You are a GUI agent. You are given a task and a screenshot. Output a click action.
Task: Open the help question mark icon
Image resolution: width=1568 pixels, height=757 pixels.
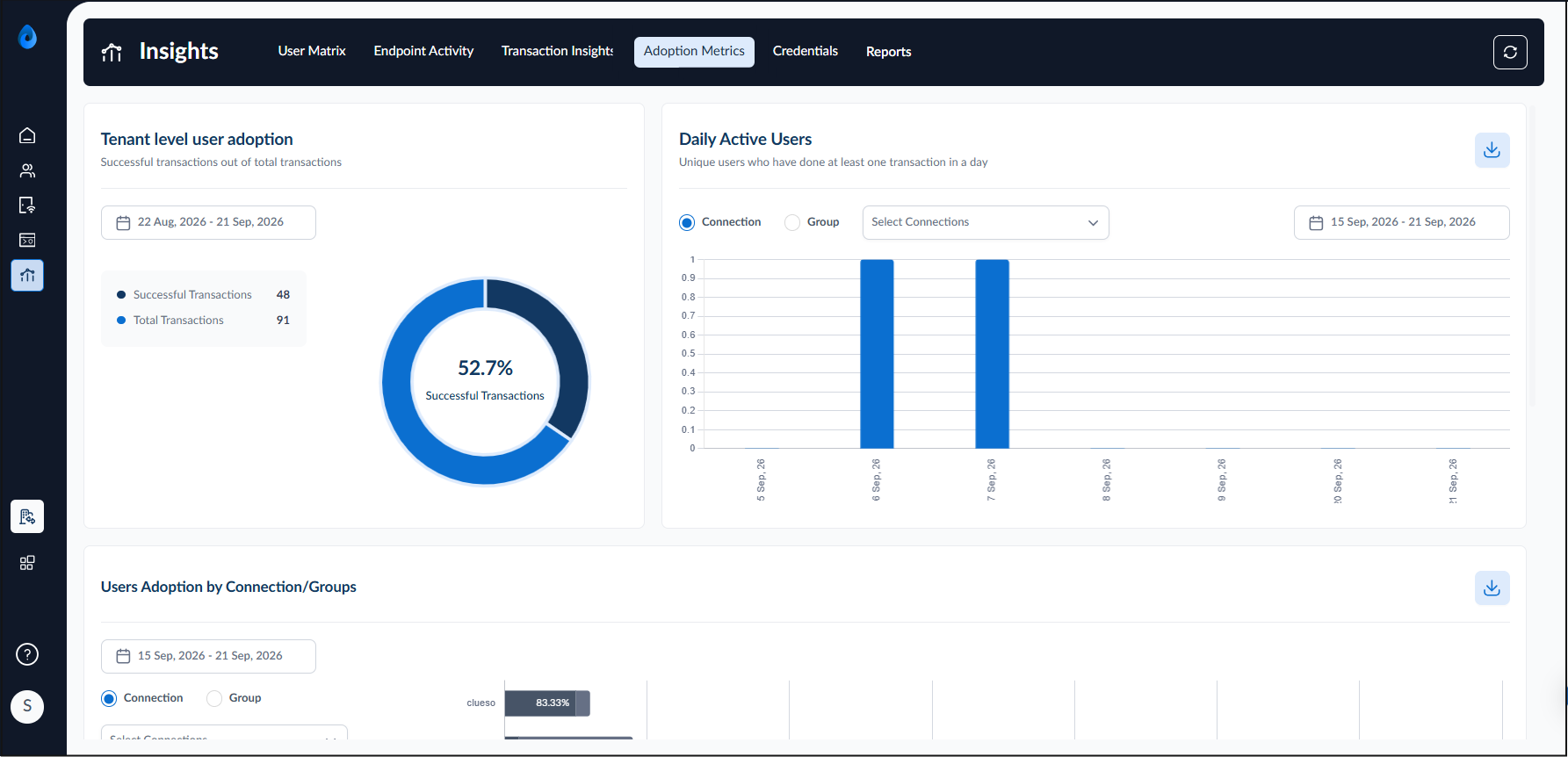[27, 654]
